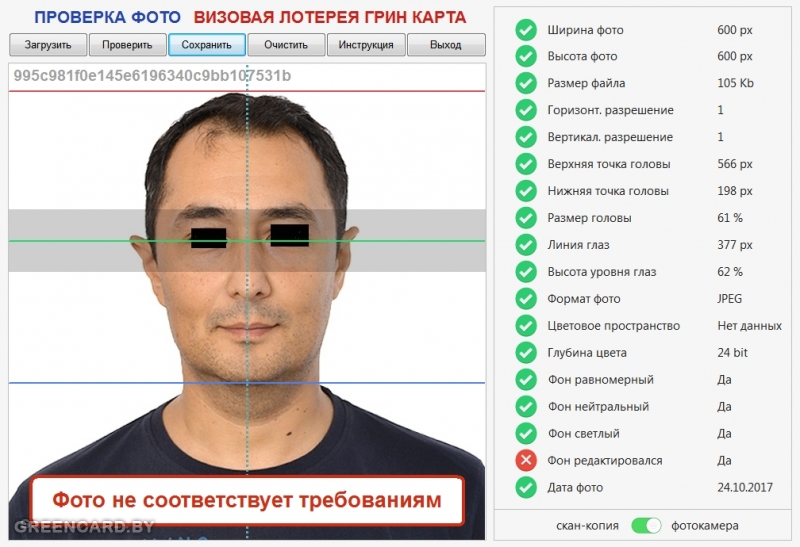The width and height of the screenshot is (800, 547).
Task: Click the фотокамера label
Action: 705,526
